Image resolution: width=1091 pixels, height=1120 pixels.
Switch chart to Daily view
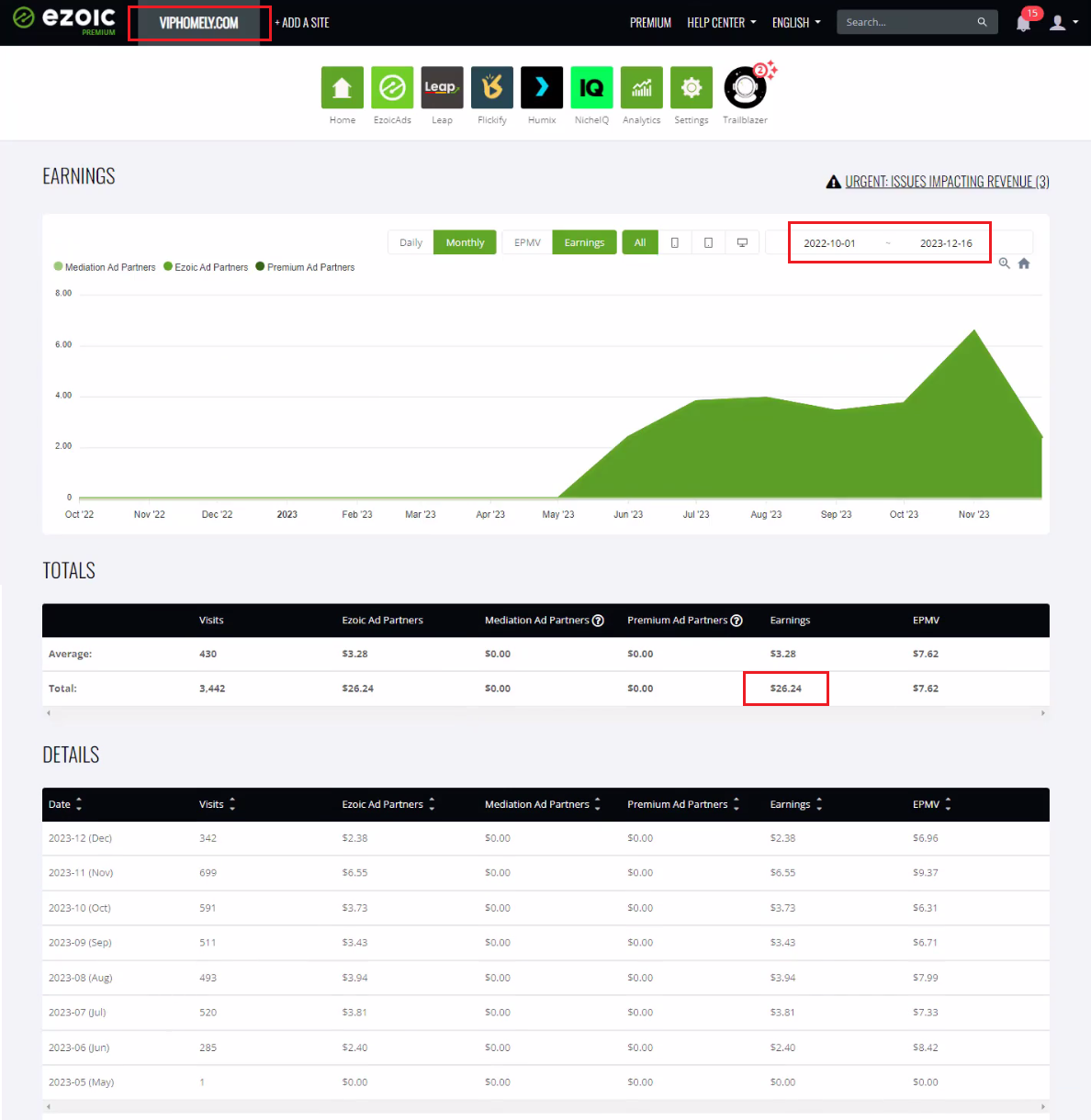411,242
